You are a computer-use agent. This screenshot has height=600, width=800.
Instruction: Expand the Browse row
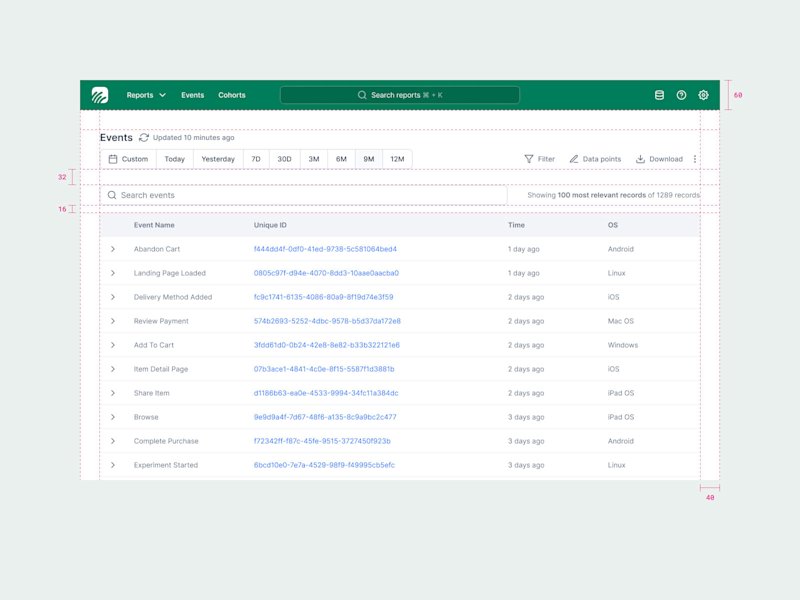click(x=113, y=417)
